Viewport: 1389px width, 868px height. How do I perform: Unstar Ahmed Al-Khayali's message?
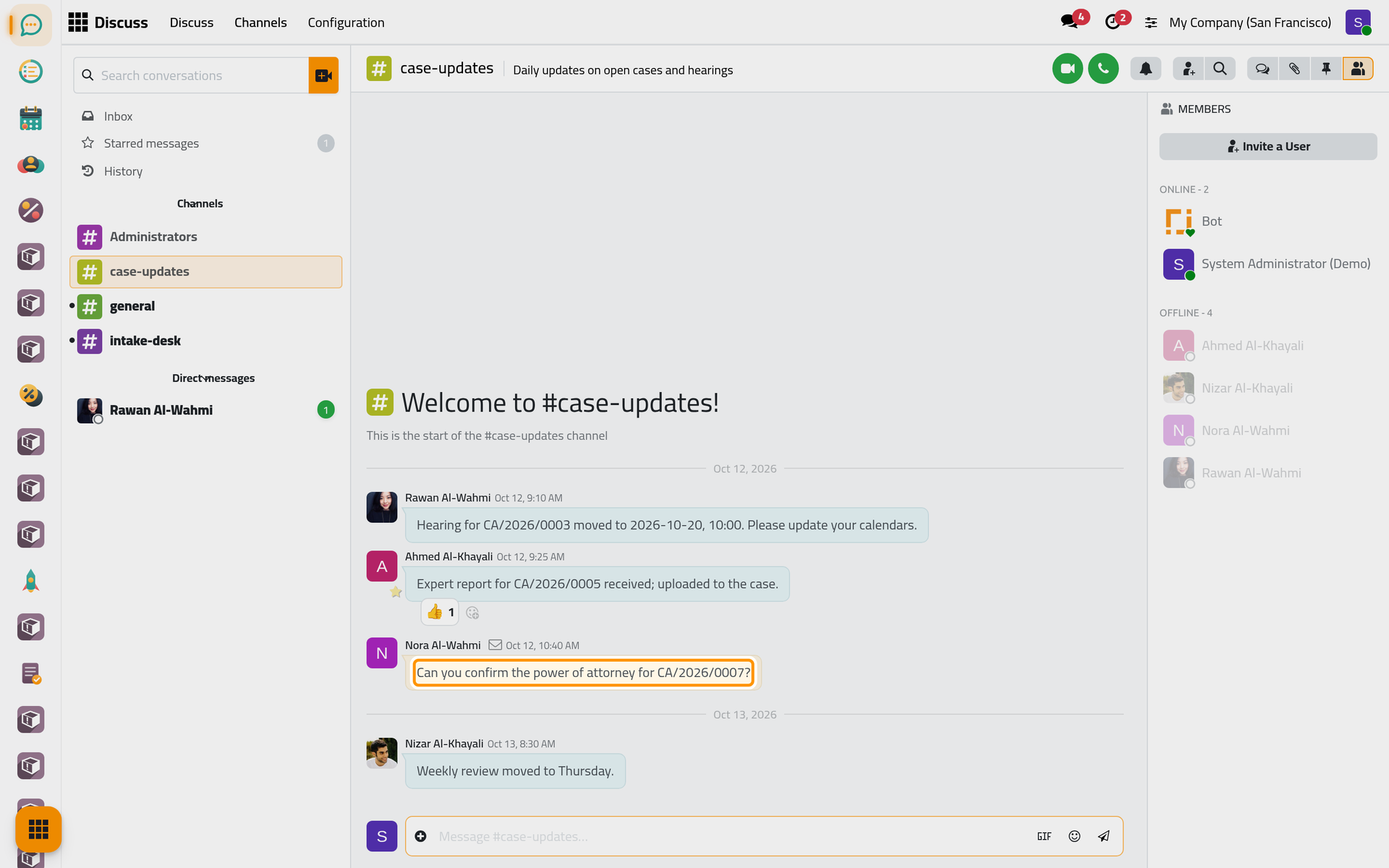[396, 592]
